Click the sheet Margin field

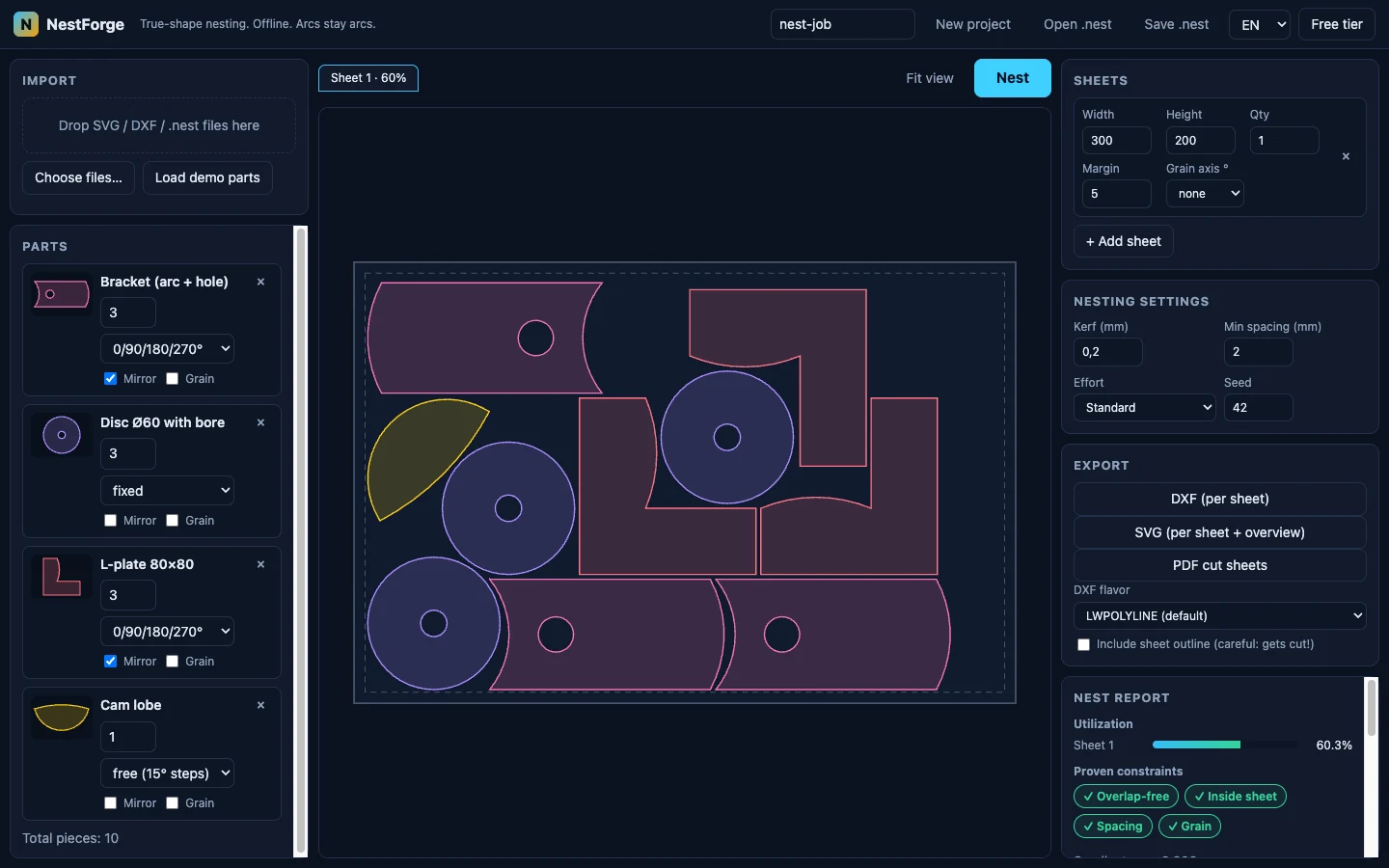1116,194
